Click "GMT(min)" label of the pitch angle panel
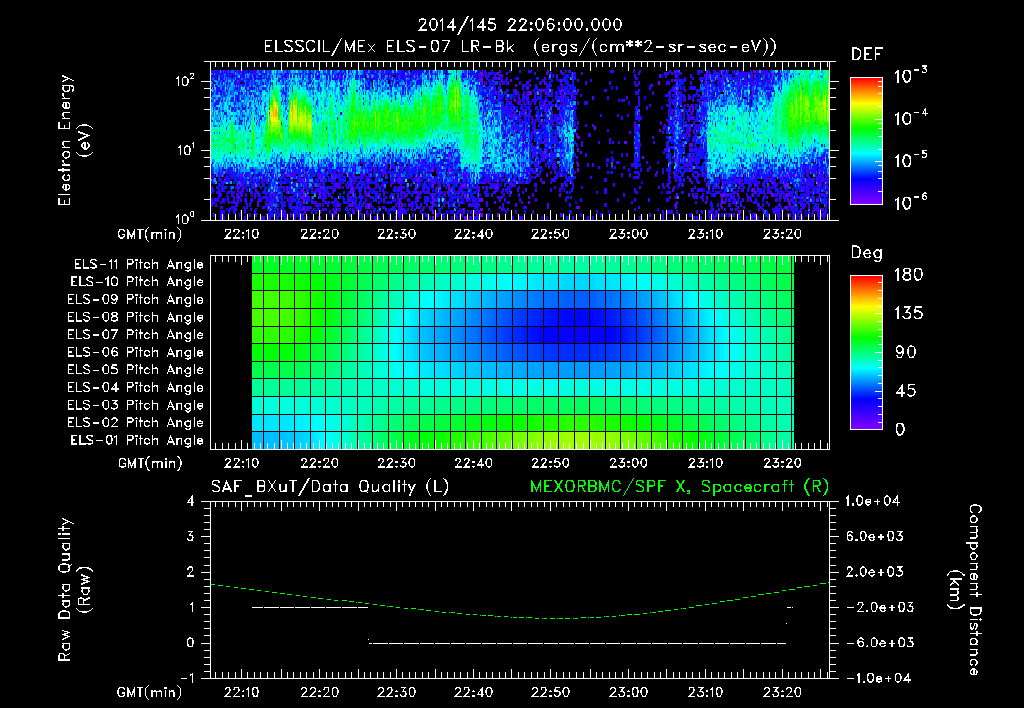The height and width of the screenshot is (708, 1024). 150,464
